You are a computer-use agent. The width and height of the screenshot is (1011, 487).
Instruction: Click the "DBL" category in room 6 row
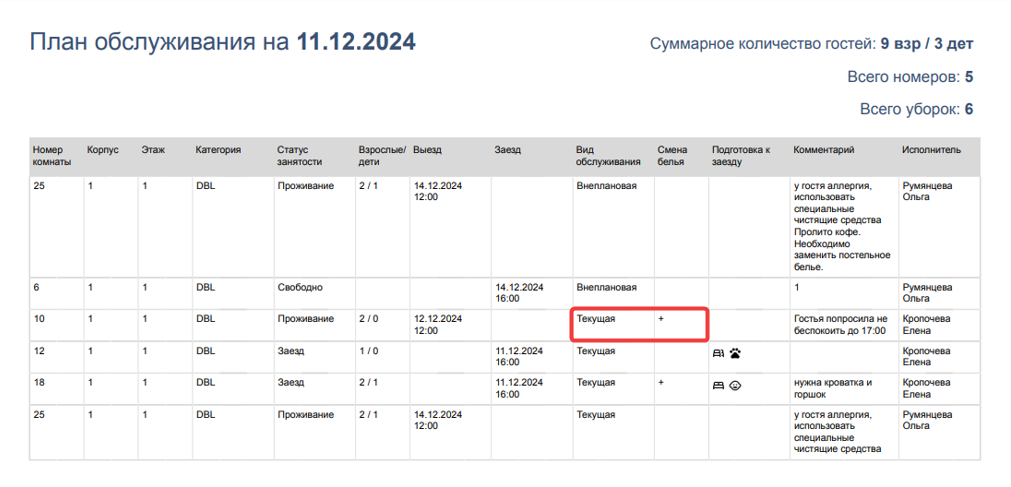pos(205,288)
